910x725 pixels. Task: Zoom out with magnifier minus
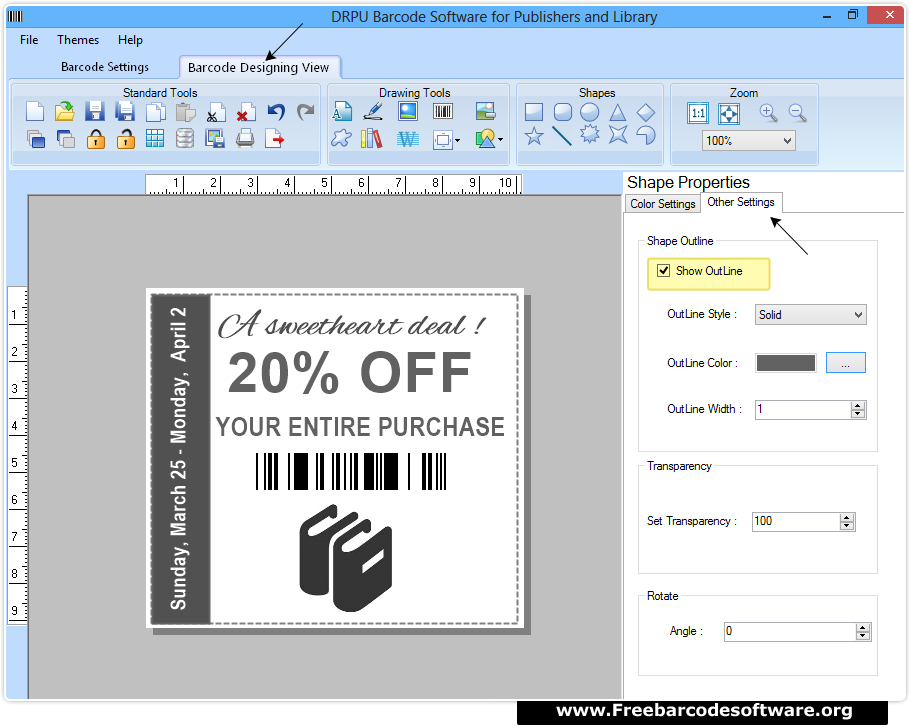click(797, 113)
